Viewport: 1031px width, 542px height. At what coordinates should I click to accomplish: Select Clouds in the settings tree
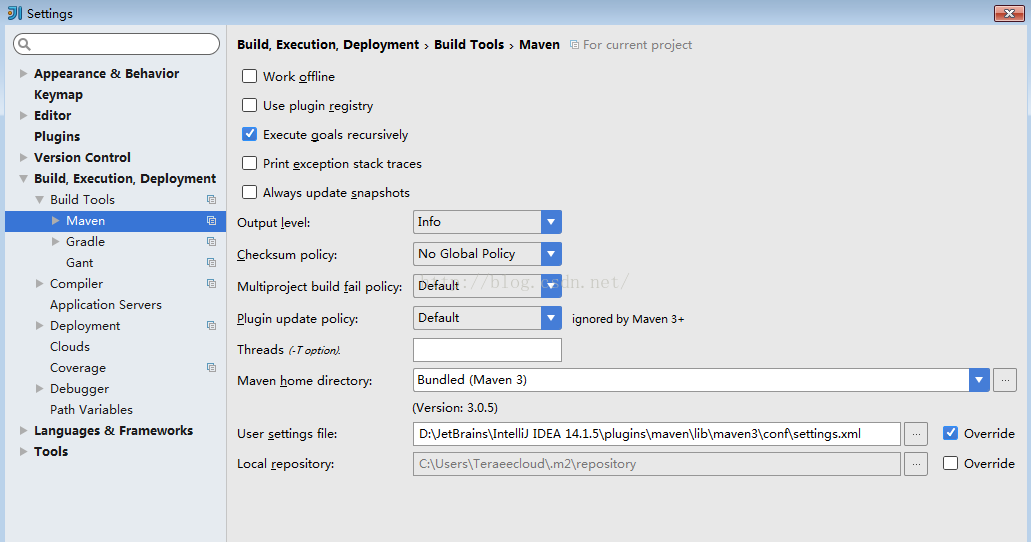(70, 347)
